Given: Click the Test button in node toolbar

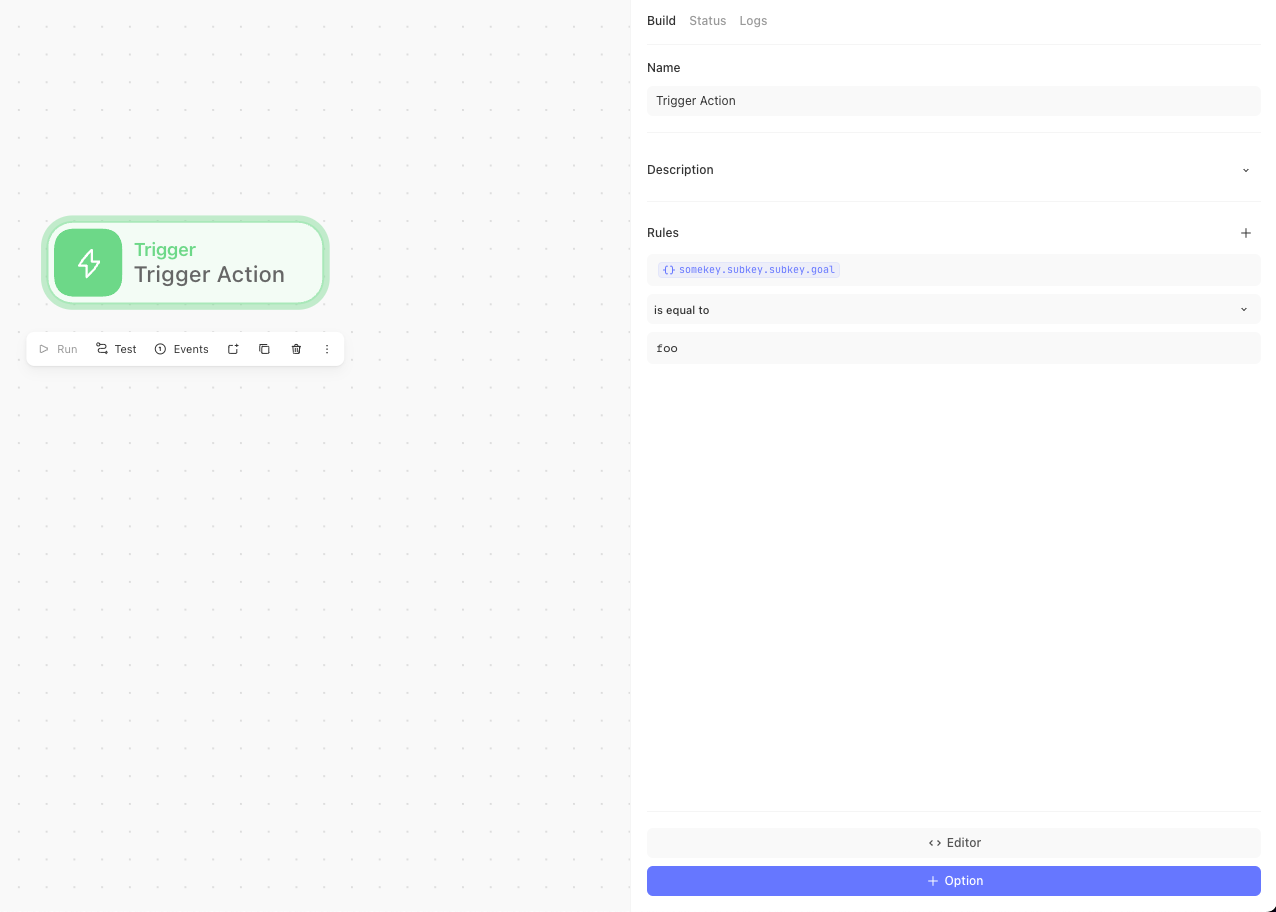Looking at the screenshot, I should [x=116, y=349].
